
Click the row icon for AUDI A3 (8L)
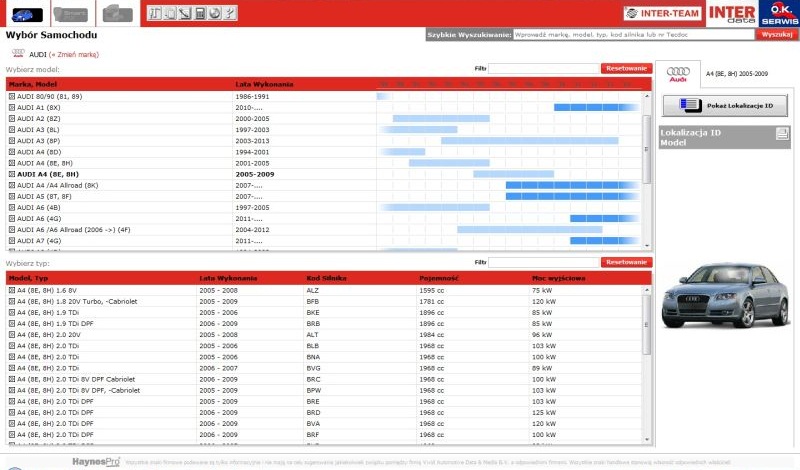pos(12,130)
